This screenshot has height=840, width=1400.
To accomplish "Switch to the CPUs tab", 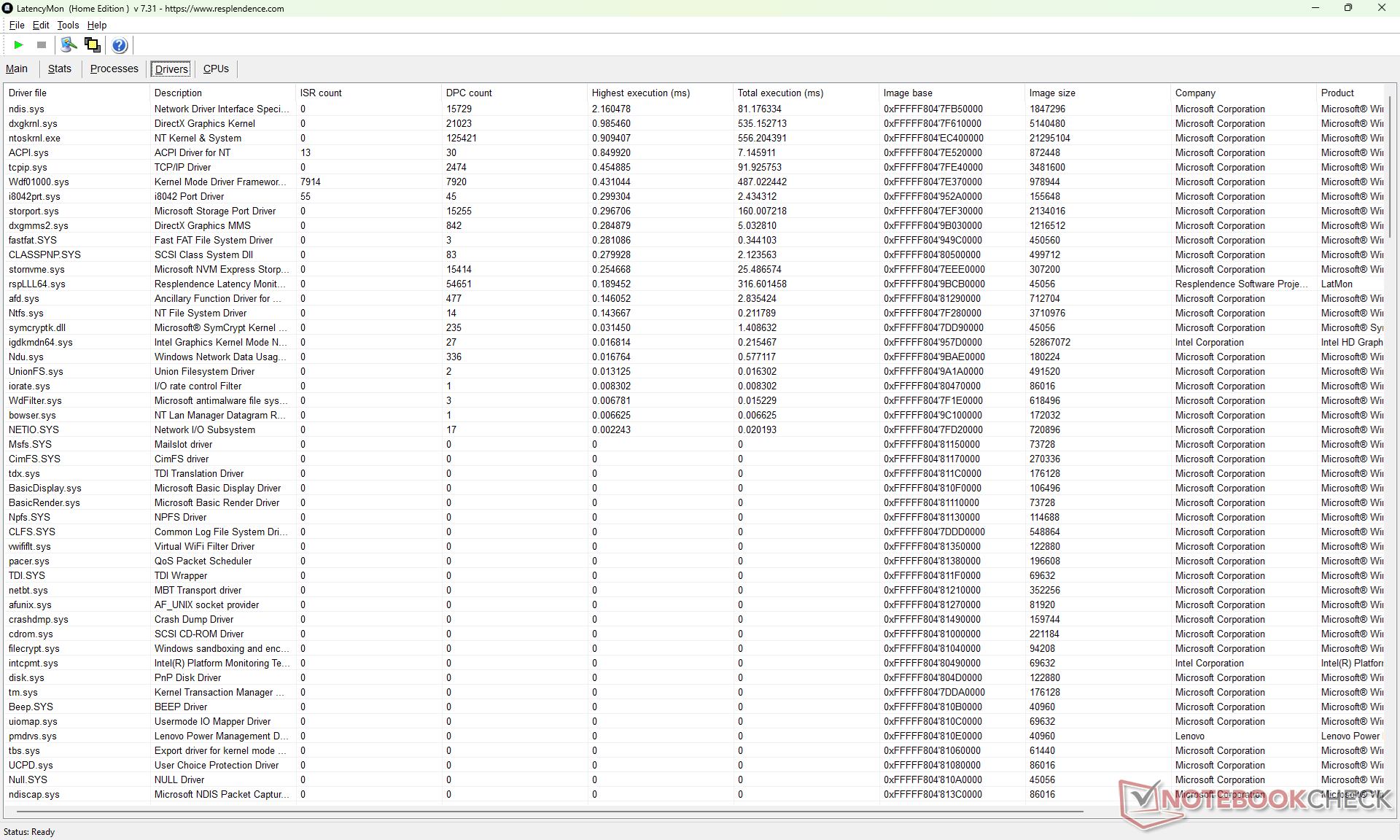I will [216, 69].
